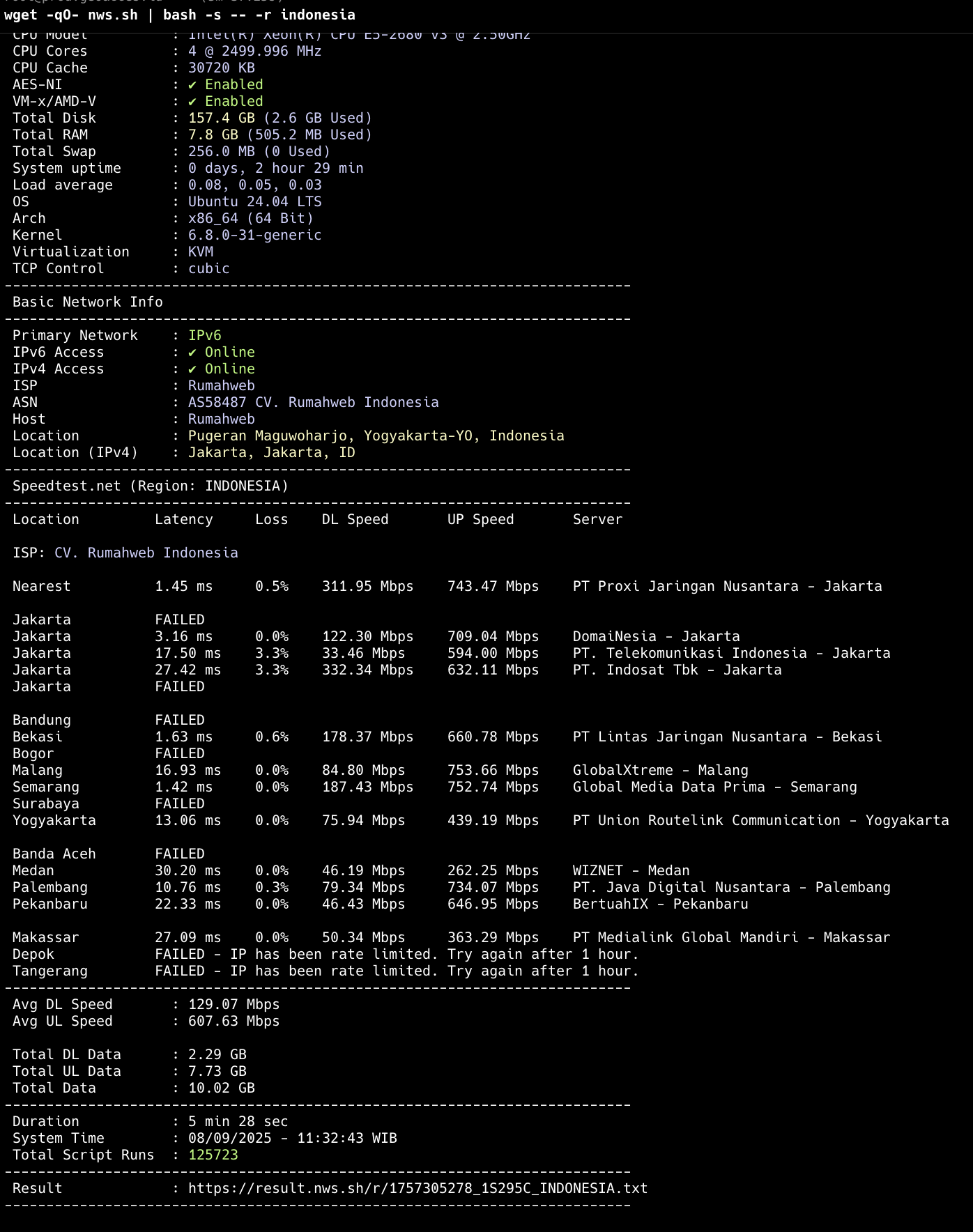Click the Bandung row FAILED status
The width and height of the screenshot is (973, 1232).
180,720
